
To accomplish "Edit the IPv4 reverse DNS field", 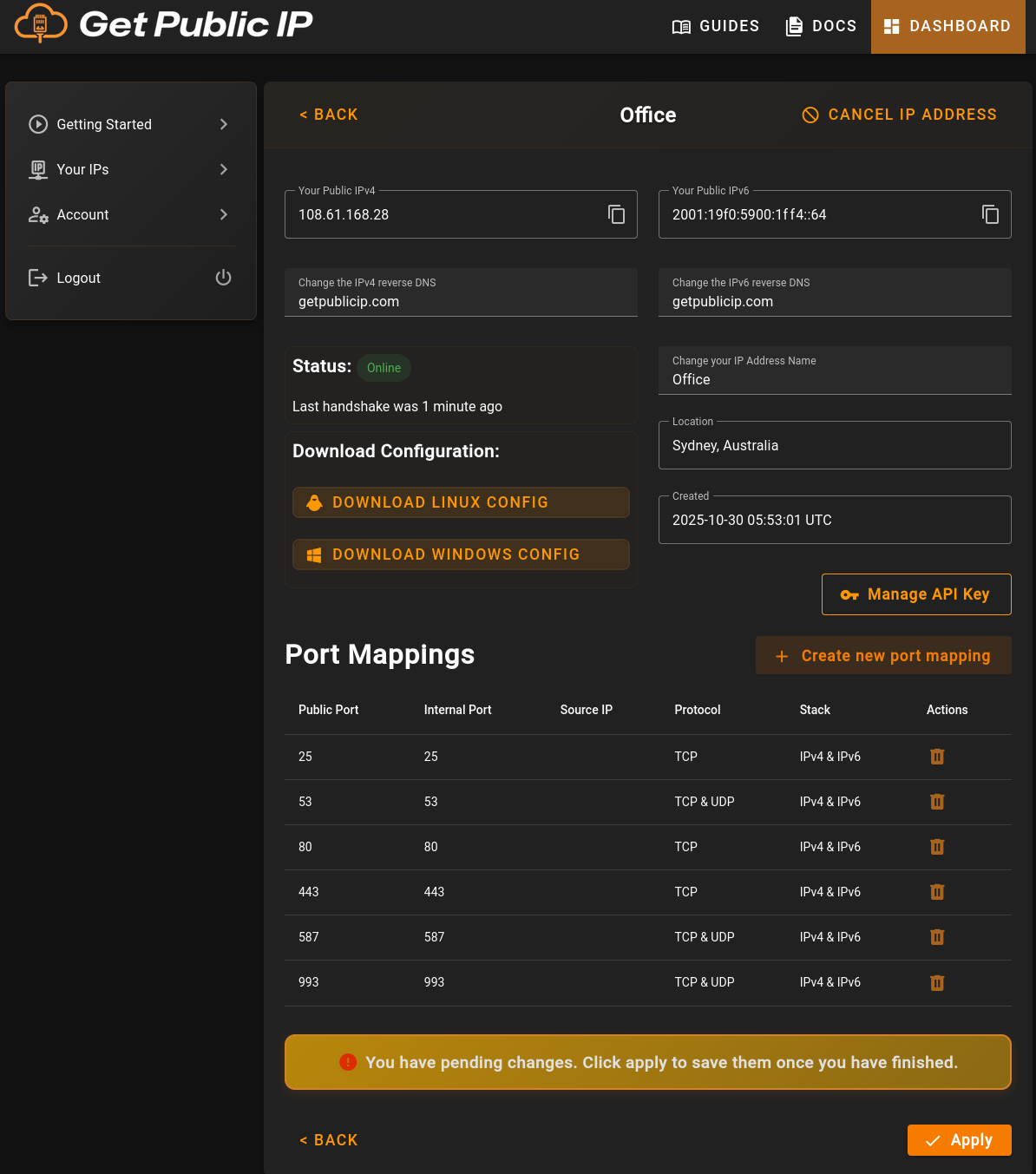I will click(461, 302).
